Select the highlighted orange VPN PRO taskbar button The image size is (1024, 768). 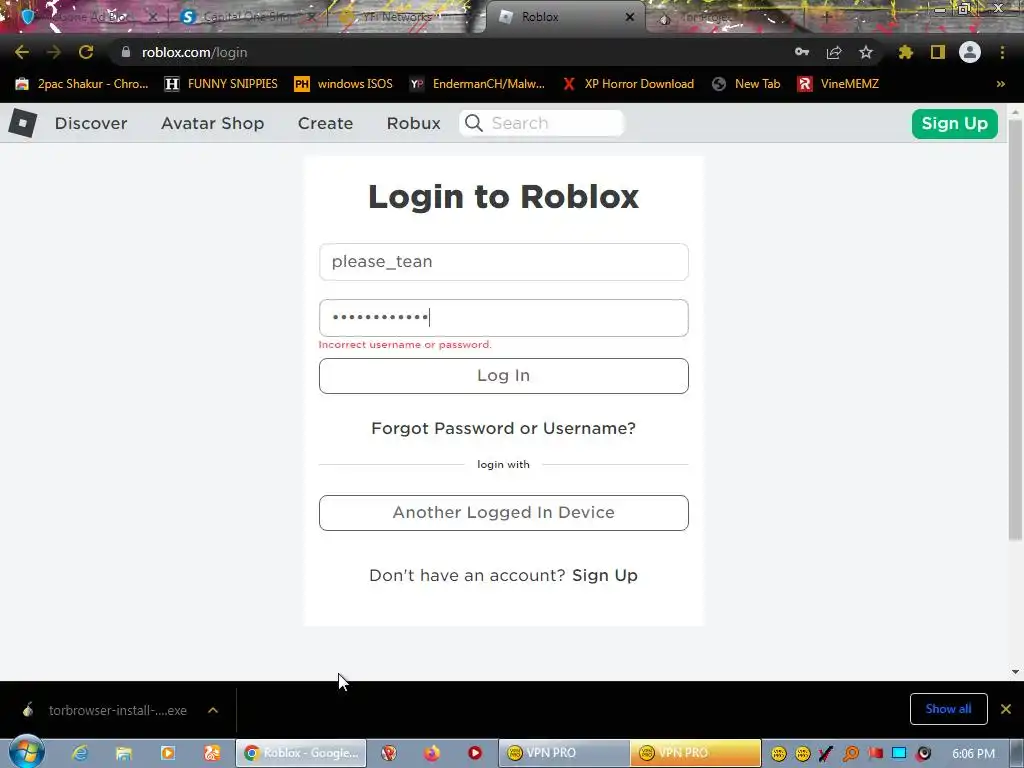(696, 753)
